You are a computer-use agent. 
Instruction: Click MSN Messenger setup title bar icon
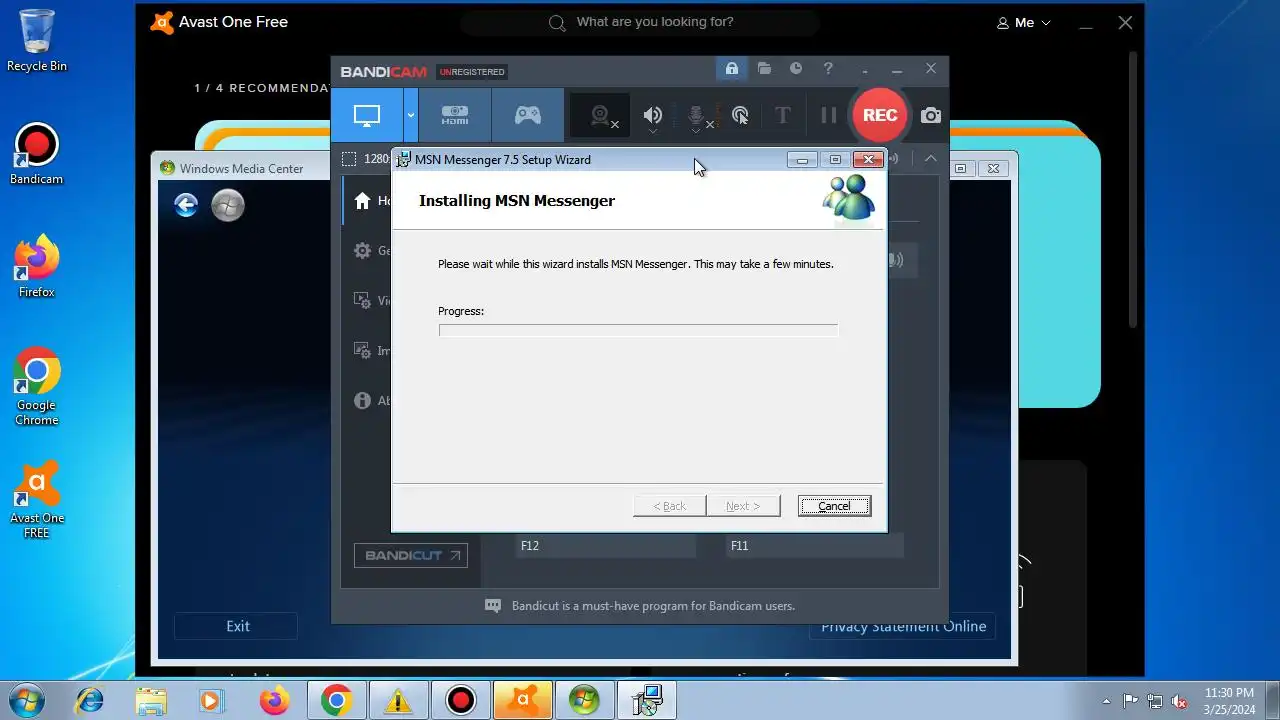404,159
